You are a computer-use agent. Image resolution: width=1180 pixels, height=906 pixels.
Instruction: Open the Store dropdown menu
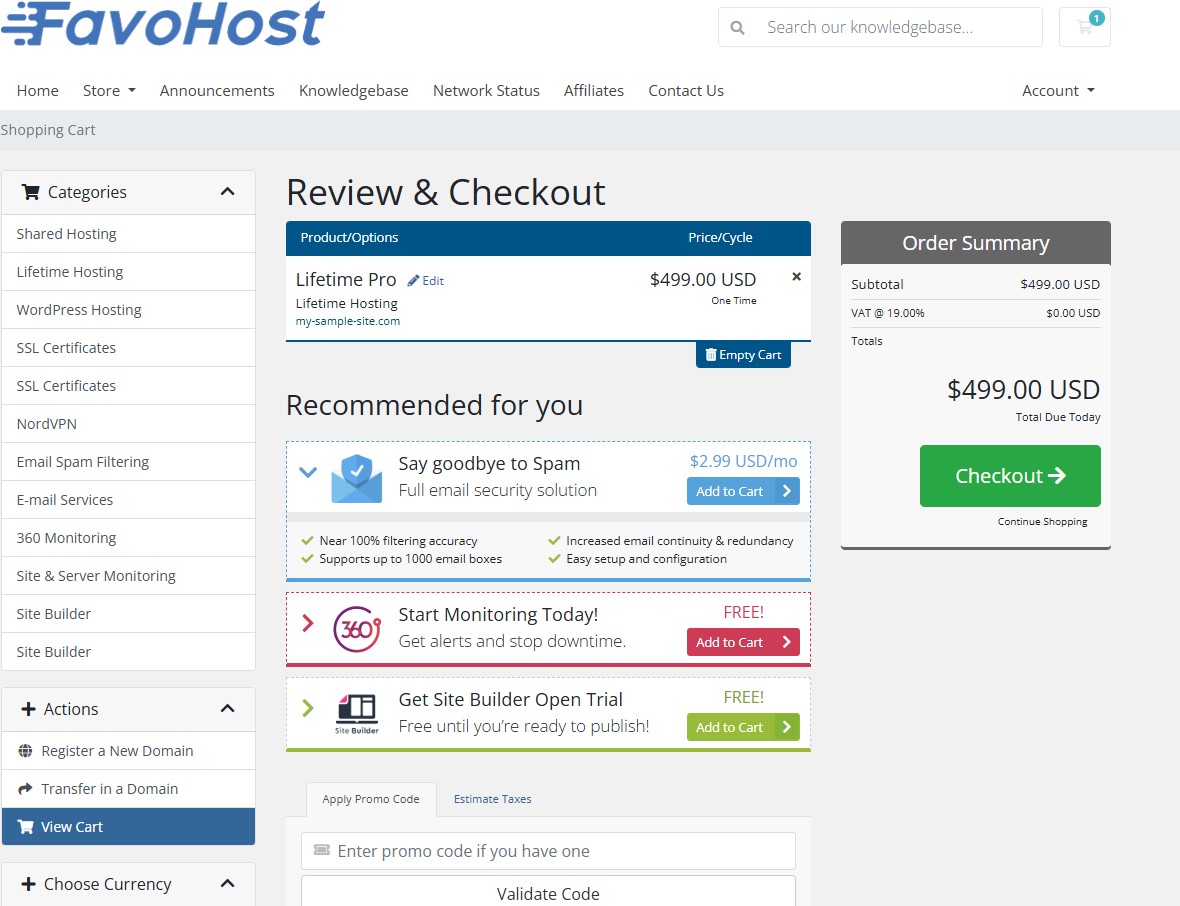tap(108, 90)
